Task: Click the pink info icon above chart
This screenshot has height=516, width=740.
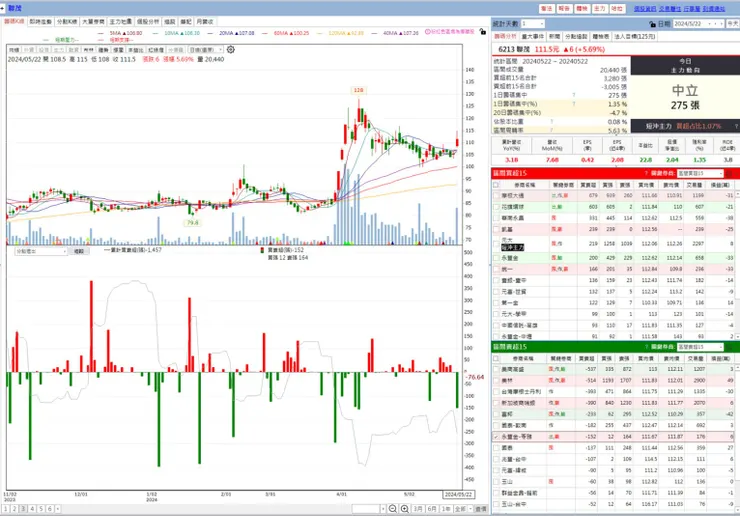Action: tap(428, 32)
